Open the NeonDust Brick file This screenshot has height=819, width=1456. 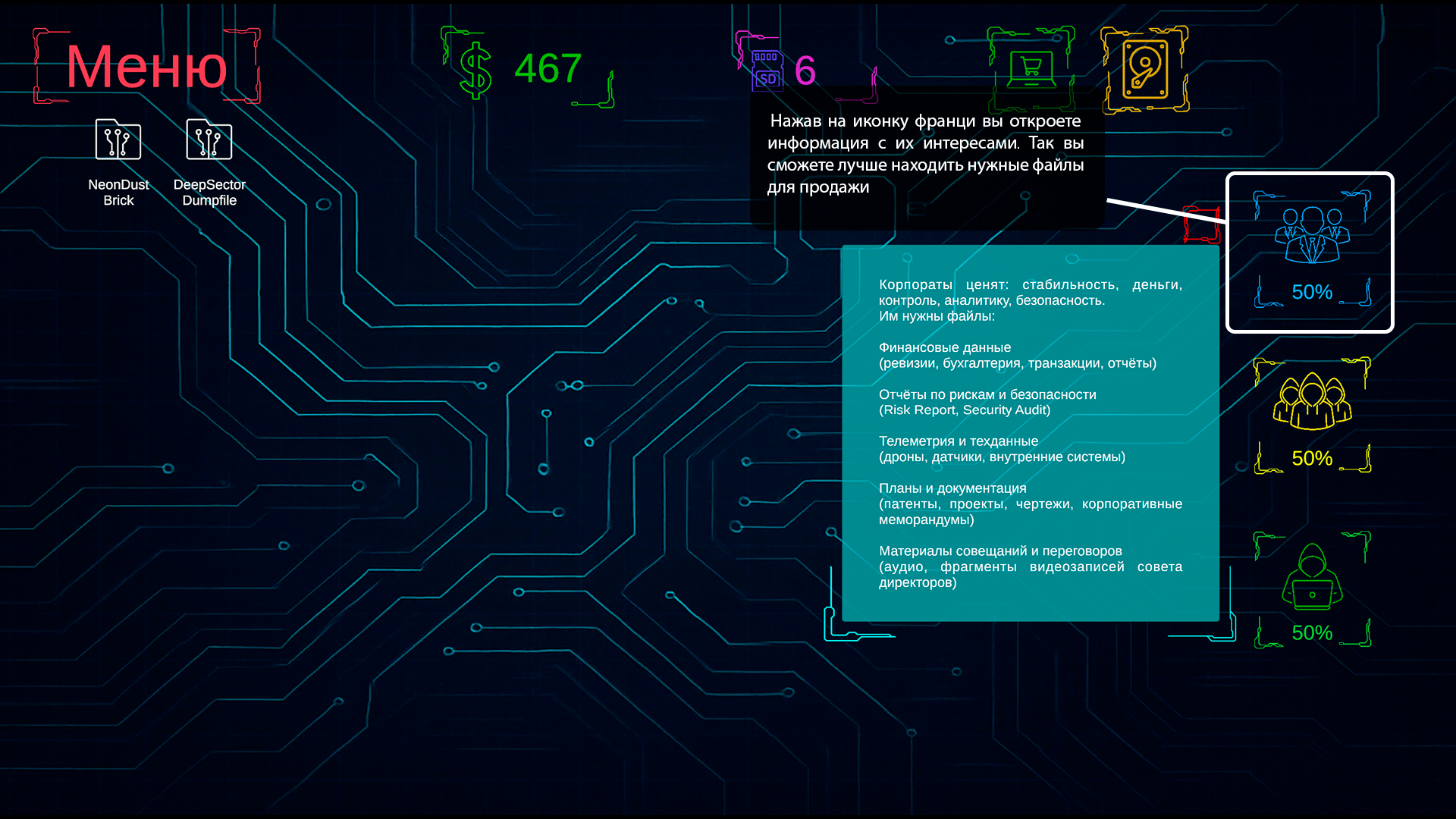[x=118, y=140]
